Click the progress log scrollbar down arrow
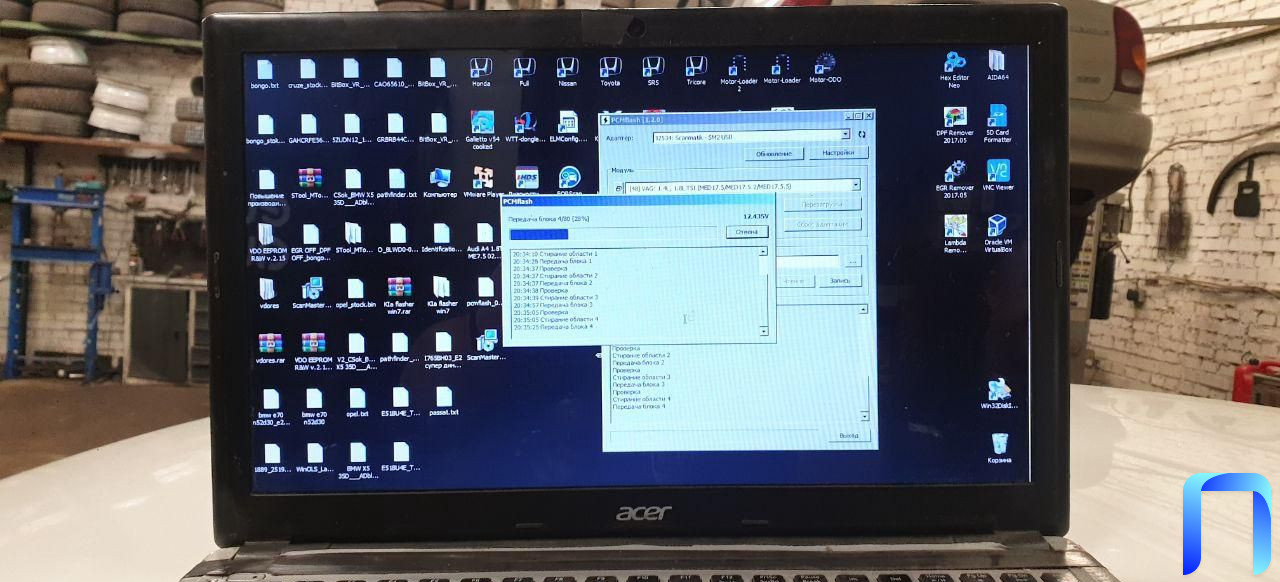 [763, 331]
